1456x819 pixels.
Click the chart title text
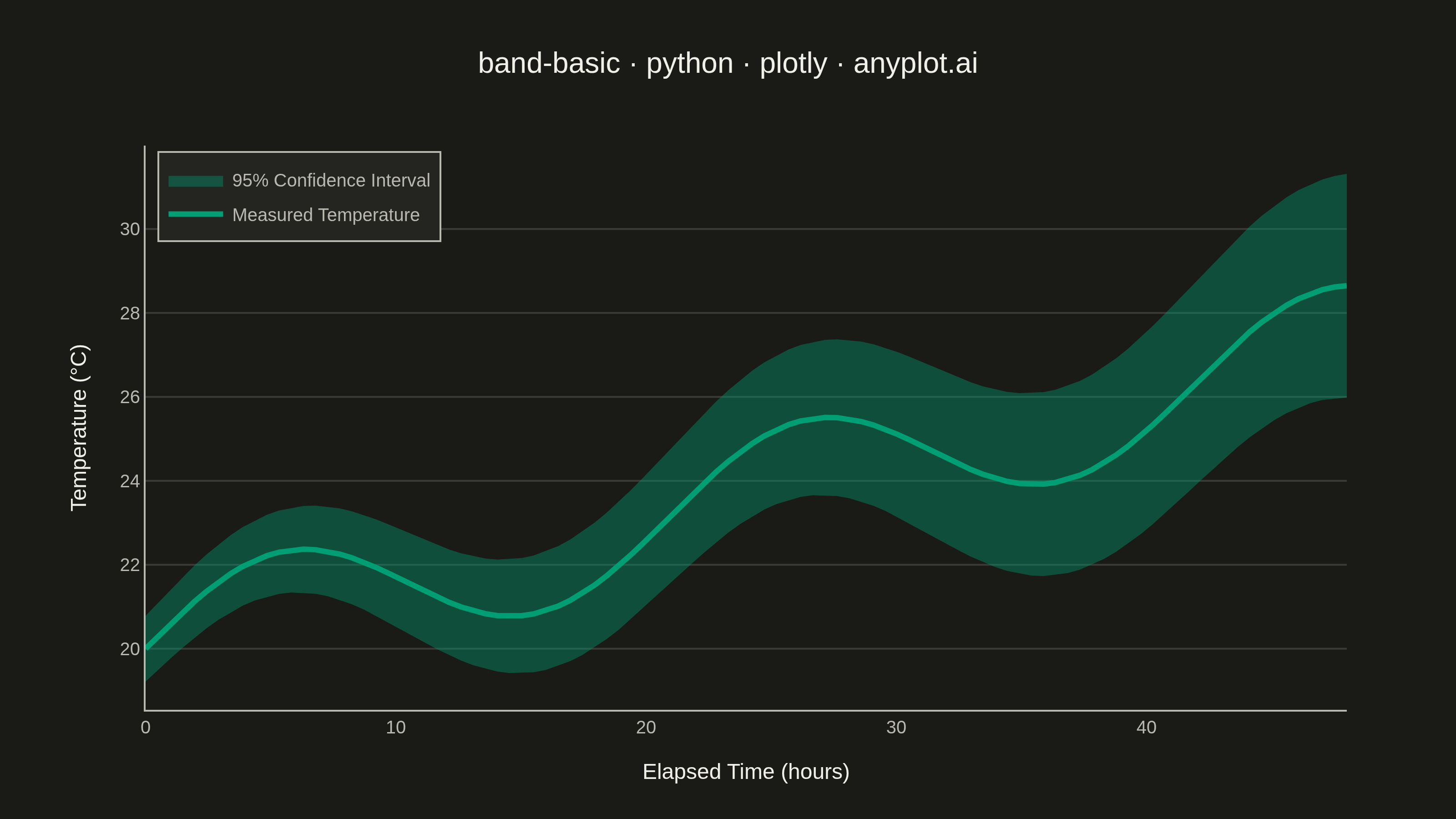tap(728, 63)
